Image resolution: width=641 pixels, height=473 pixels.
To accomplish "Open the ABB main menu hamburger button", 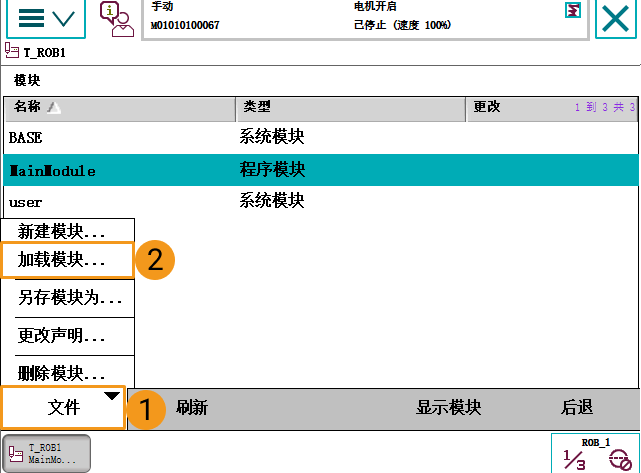I will click(x=46, y=18).
